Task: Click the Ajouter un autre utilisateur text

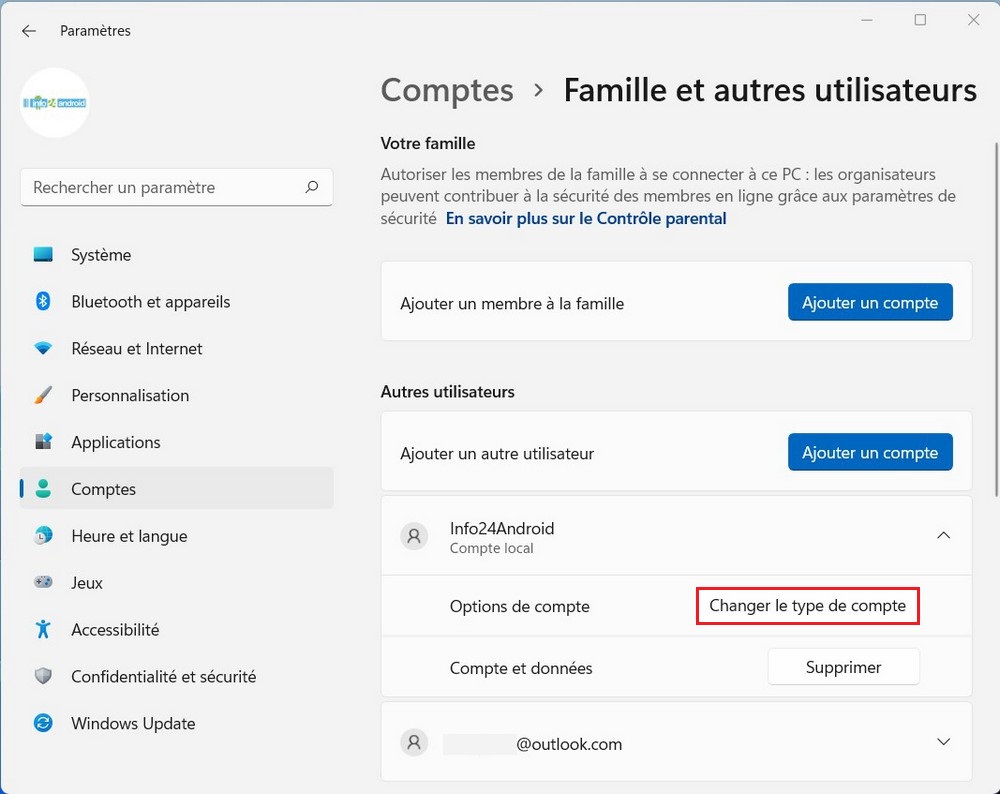Action: point(497,453)
